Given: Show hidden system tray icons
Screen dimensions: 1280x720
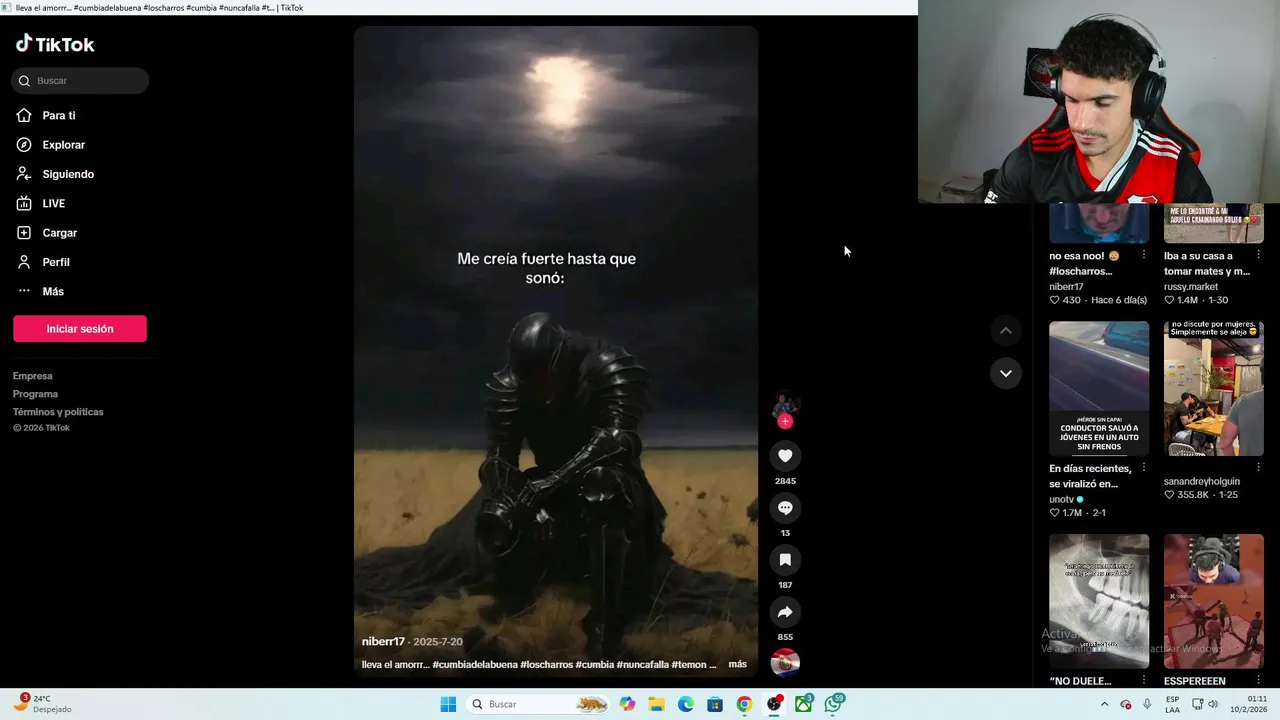Looking at the screenshot, I should coord(1104,704).
